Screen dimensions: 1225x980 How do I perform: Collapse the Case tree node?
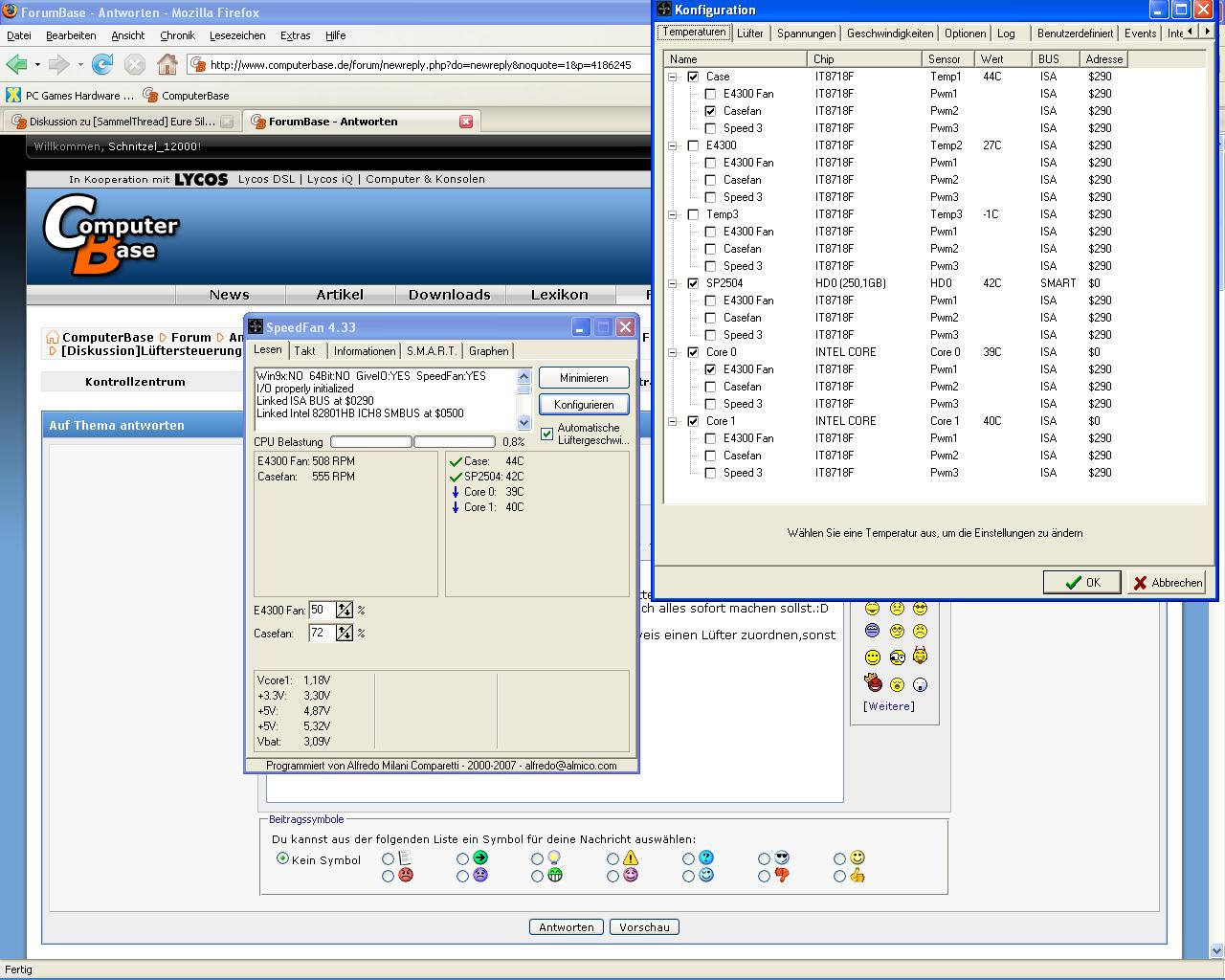click(x=673, y=77)
